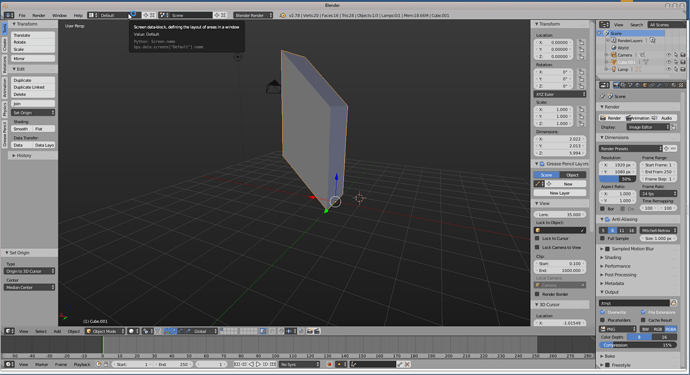Click the Render camera icon button

point(612,118)
